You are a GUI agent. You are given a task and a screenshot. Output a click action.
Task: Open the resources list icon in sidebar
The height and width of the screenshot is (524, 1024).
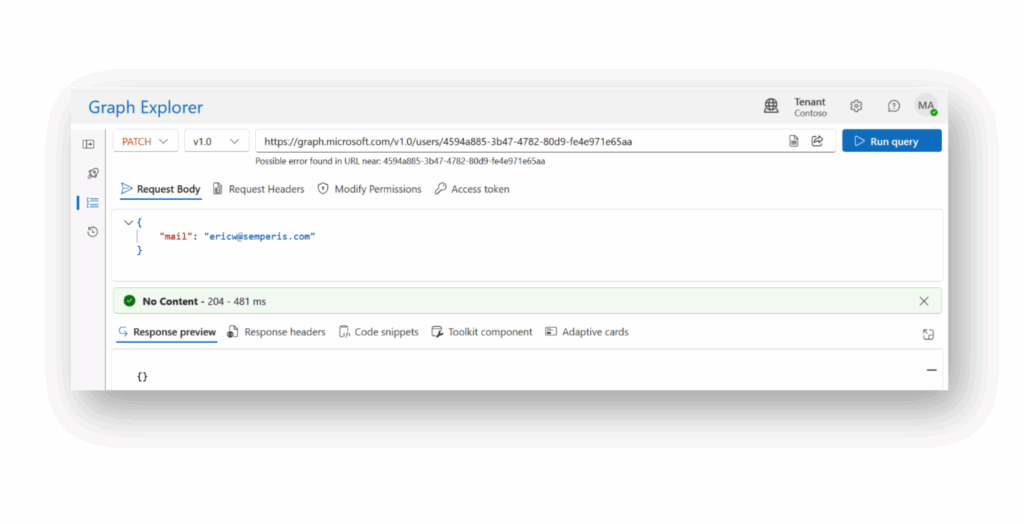click(93, 203)
